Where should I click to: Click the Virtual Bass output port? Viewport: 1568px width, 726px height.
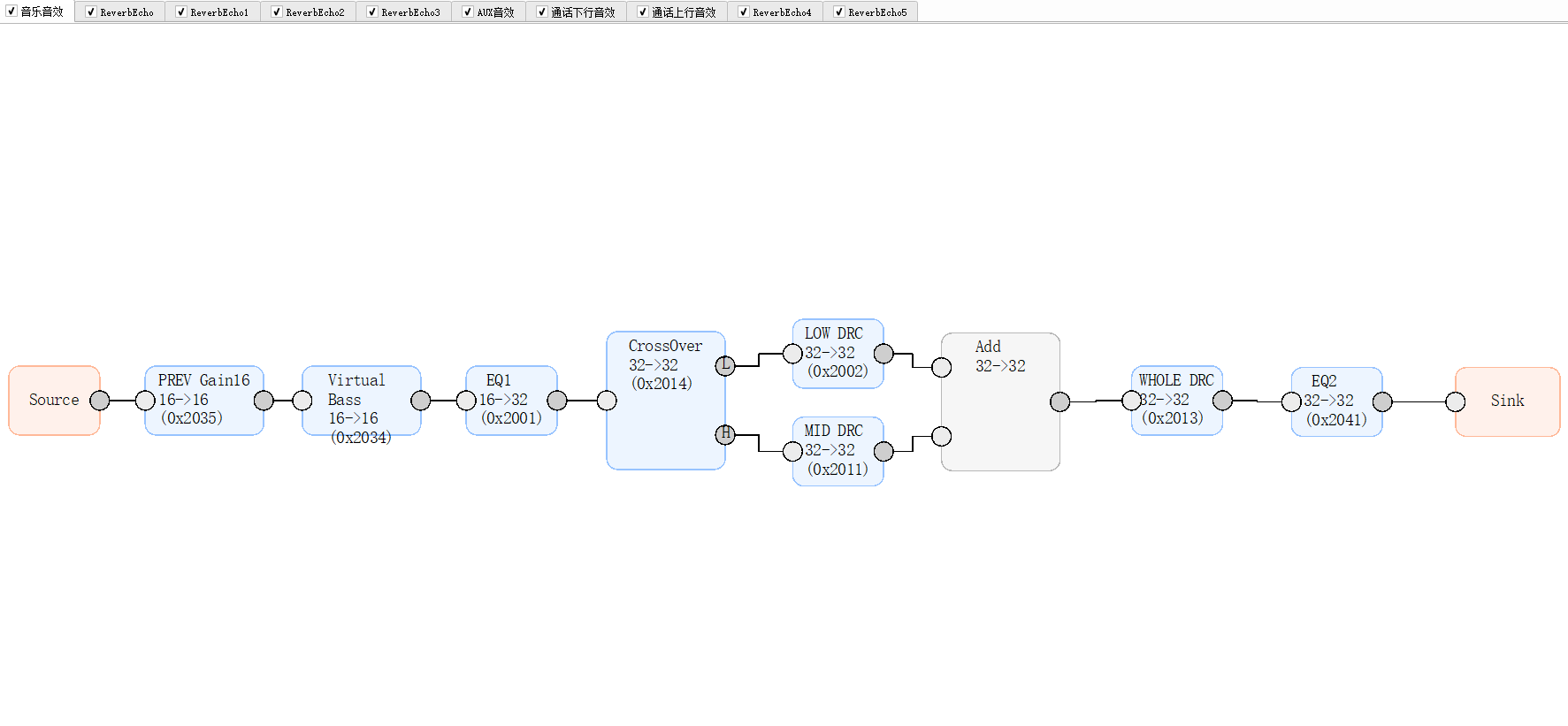[x=421, y=401]
